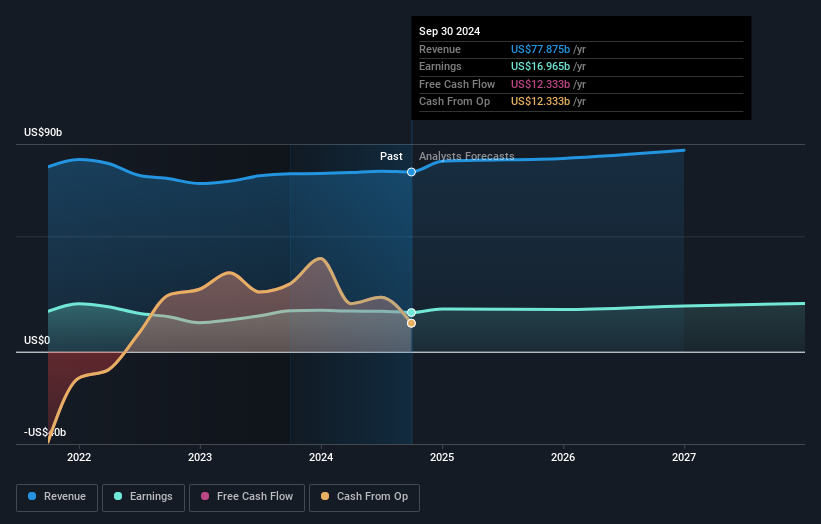The image size is (821, 524).
Task: Click the 2023 x-axis label
Action: [200, 458]
